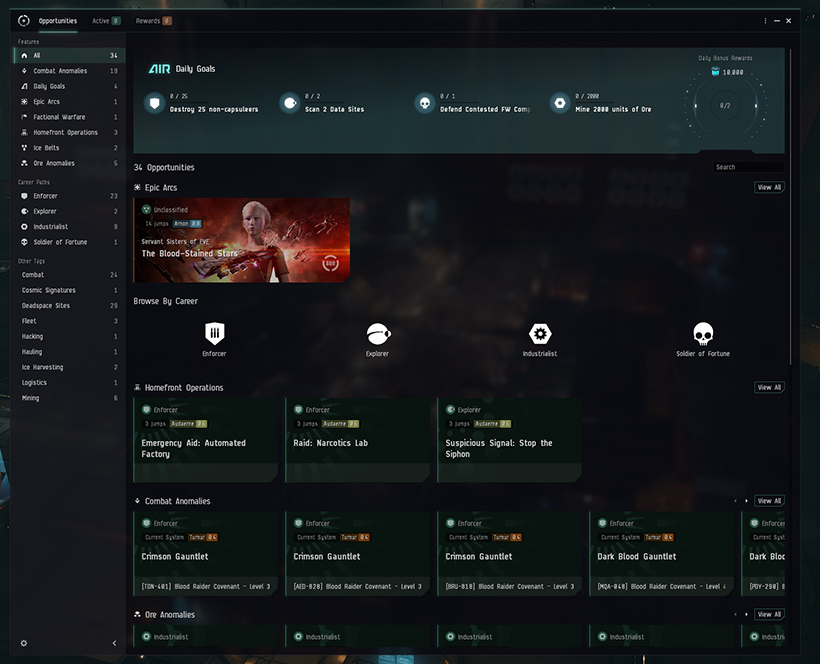820x664 pixels.
Task: Click the Epic Arcs section header icon
Action: coord(138,188)
